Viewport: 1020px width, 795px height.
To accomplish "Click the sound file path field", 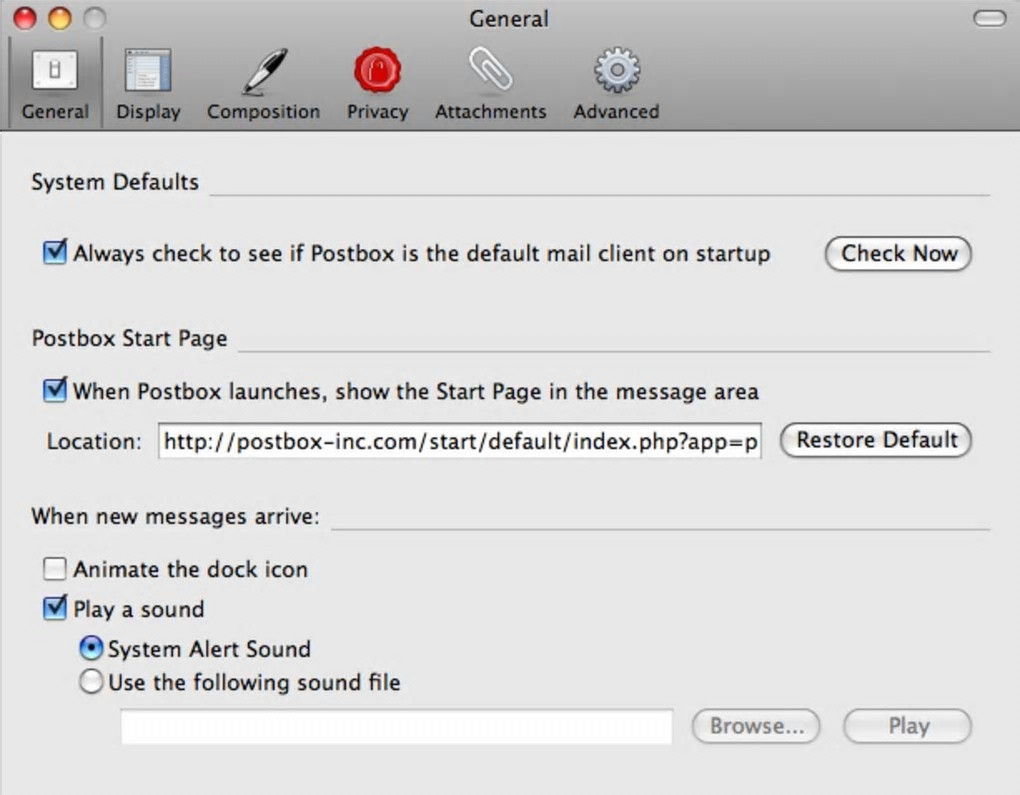I will pos(397,726).
